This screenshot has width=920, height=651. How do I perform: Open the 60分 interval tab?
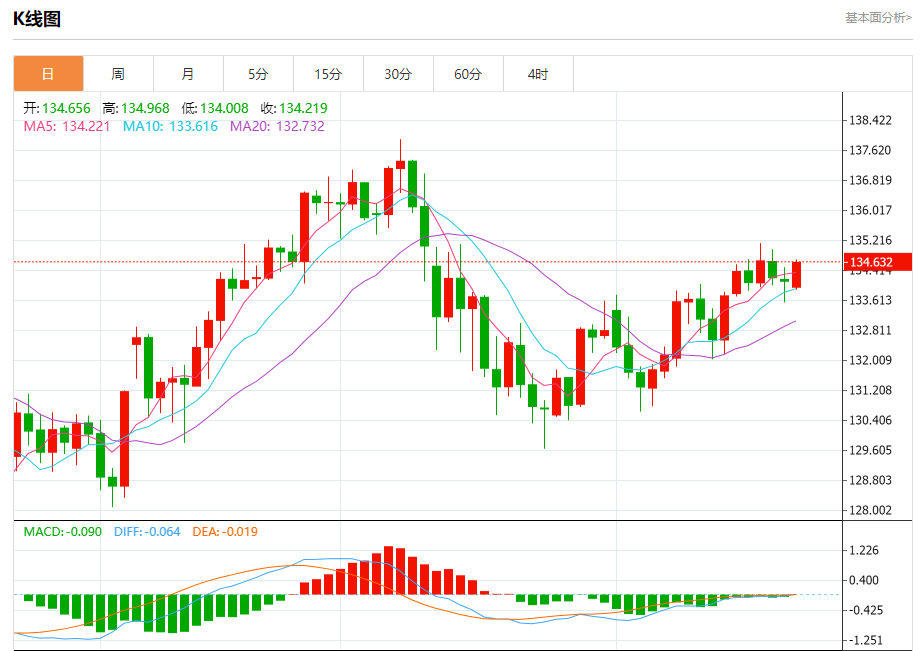point(468,74)
